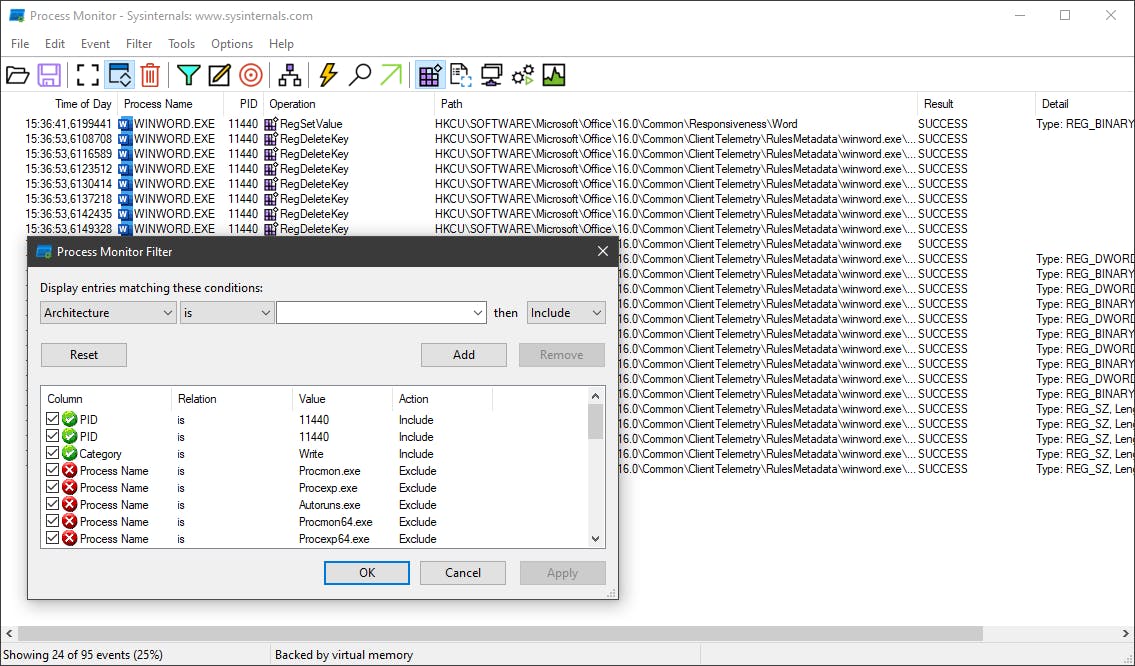Screen dimensions: 1135x666
Task: Toggle Show Network Activity toolbar icon
Action: pyautogui.click(x=492, y=75)
